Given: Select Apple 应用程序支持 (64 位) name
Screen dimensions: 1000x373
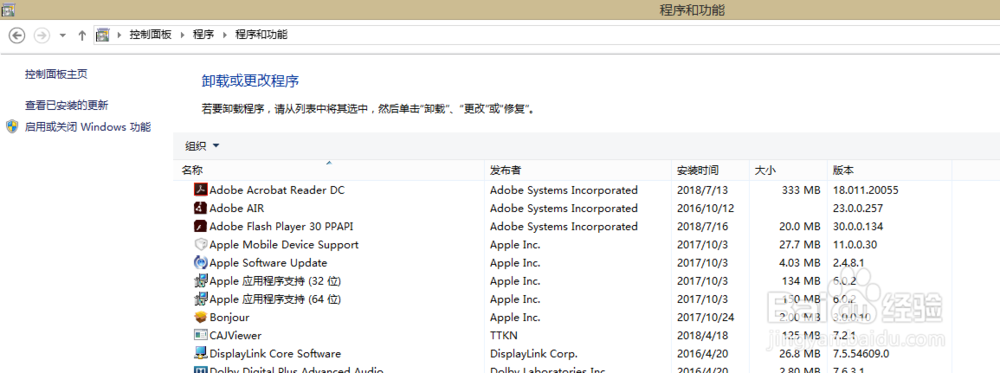Looking at the screenshot, I should [x=276, y=299].
